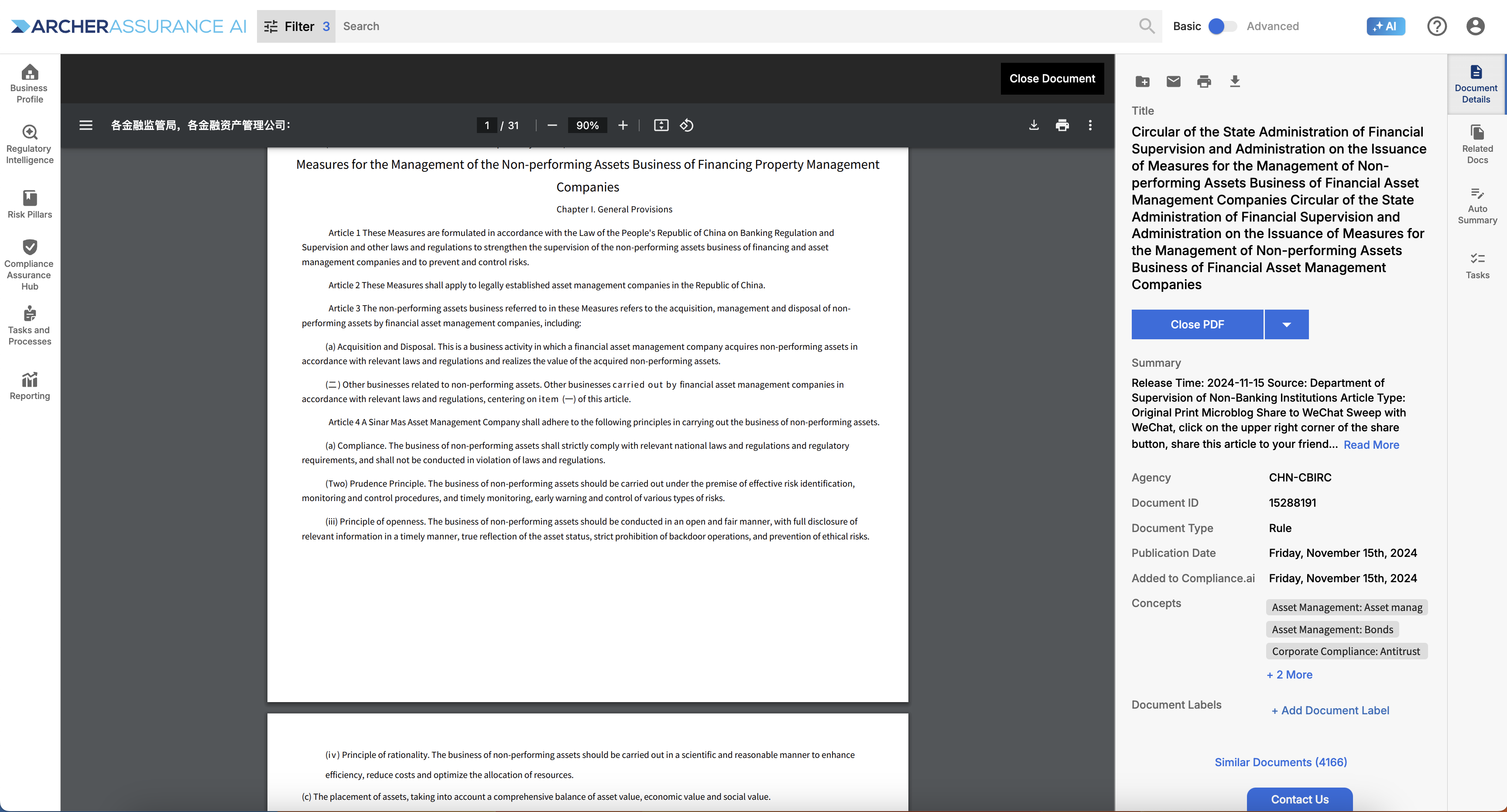Open Regulatory Intelligence in the sidebar

(29, 144)
